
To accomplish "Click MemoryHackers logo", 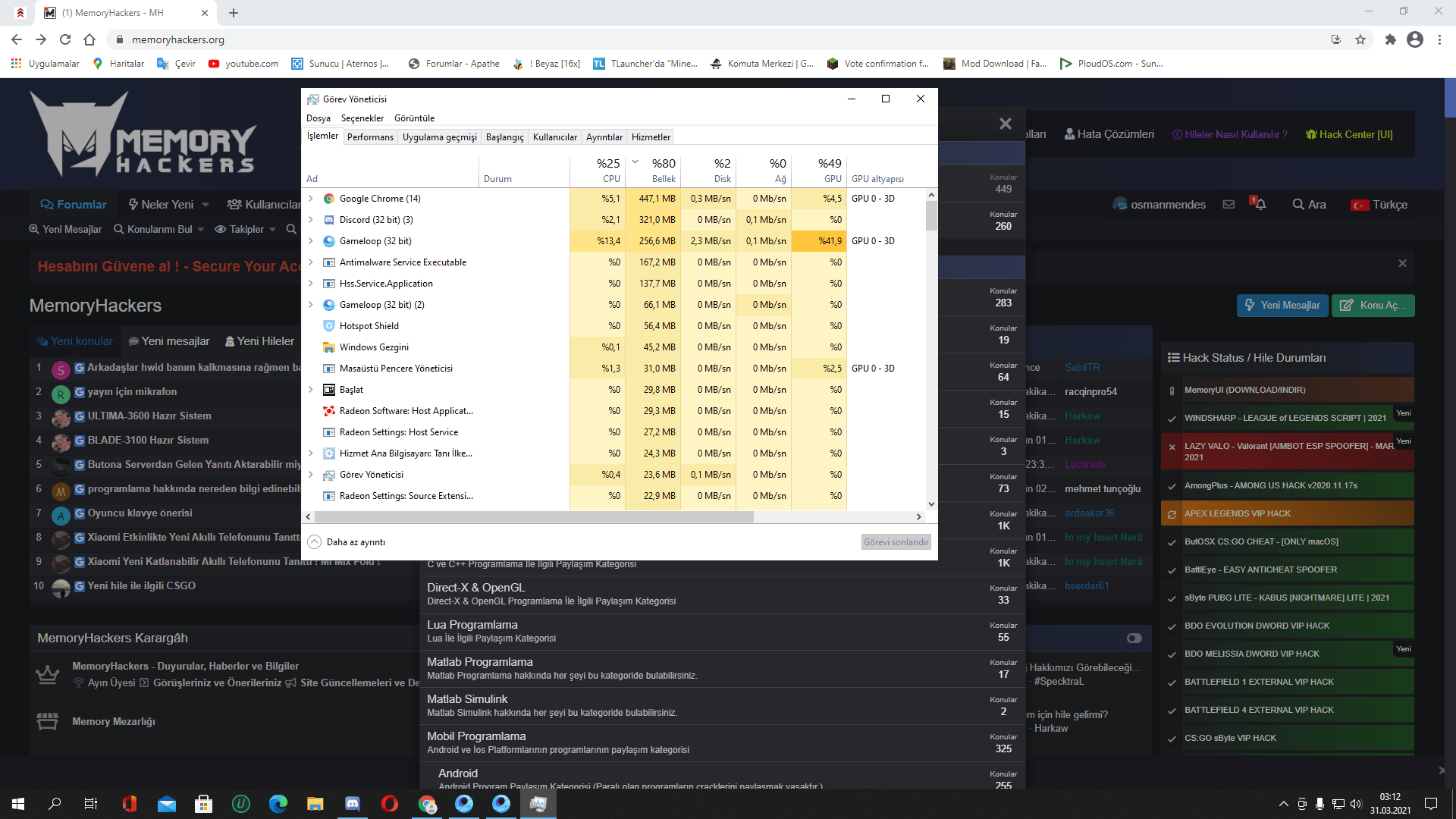I will [143, 134].
